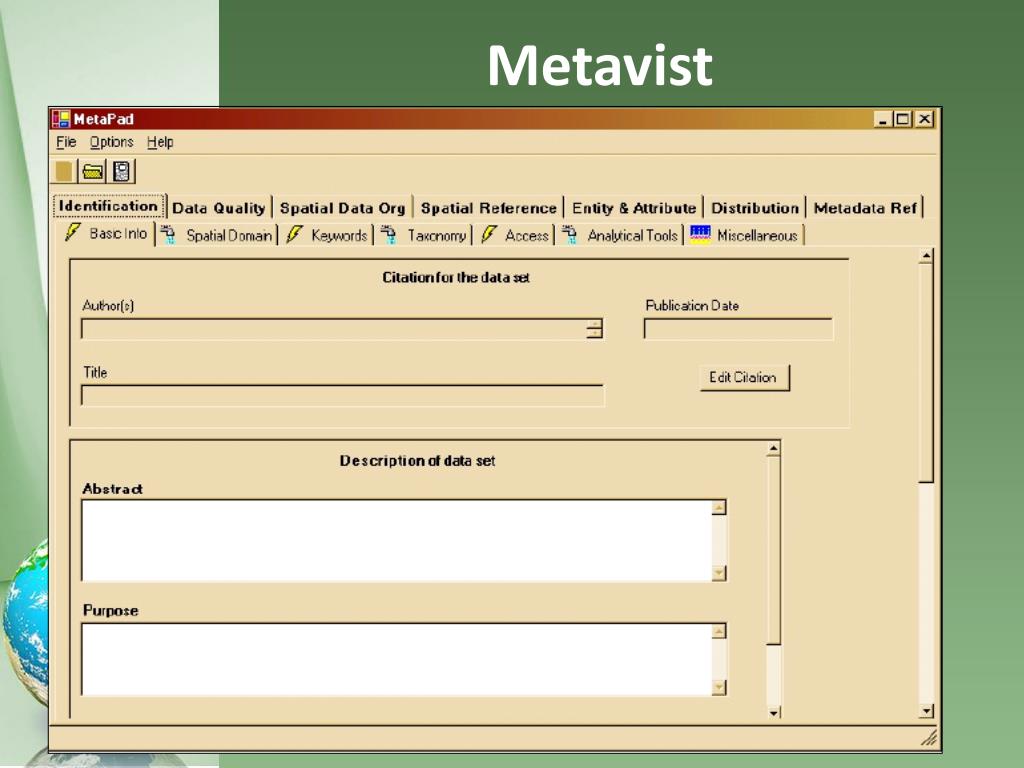This screenshot has height=768, width=1024.
Task: Switch to the Data Quality tab
Action: tap(219, 208)
